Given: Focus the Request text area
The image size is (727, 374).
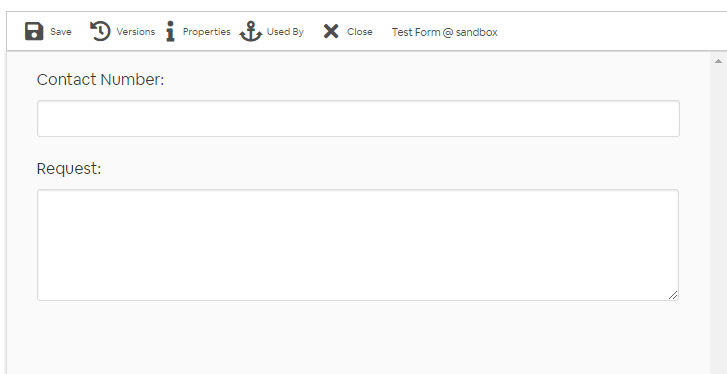Looking at the screenshot, I should point(358,245).
